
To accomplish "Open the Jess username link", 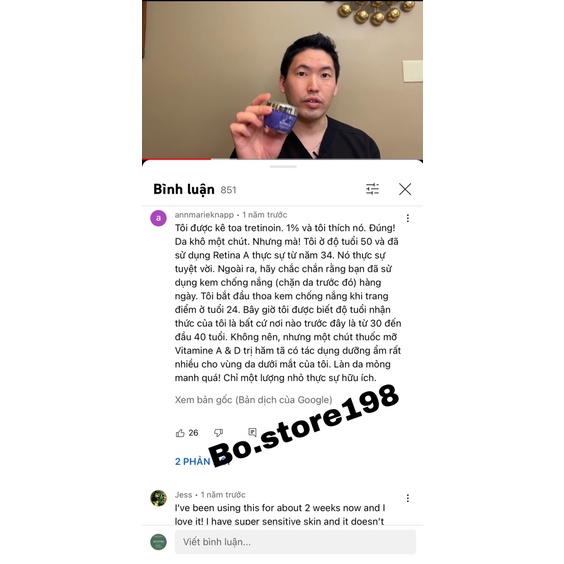I will click(x=183, y=495).
